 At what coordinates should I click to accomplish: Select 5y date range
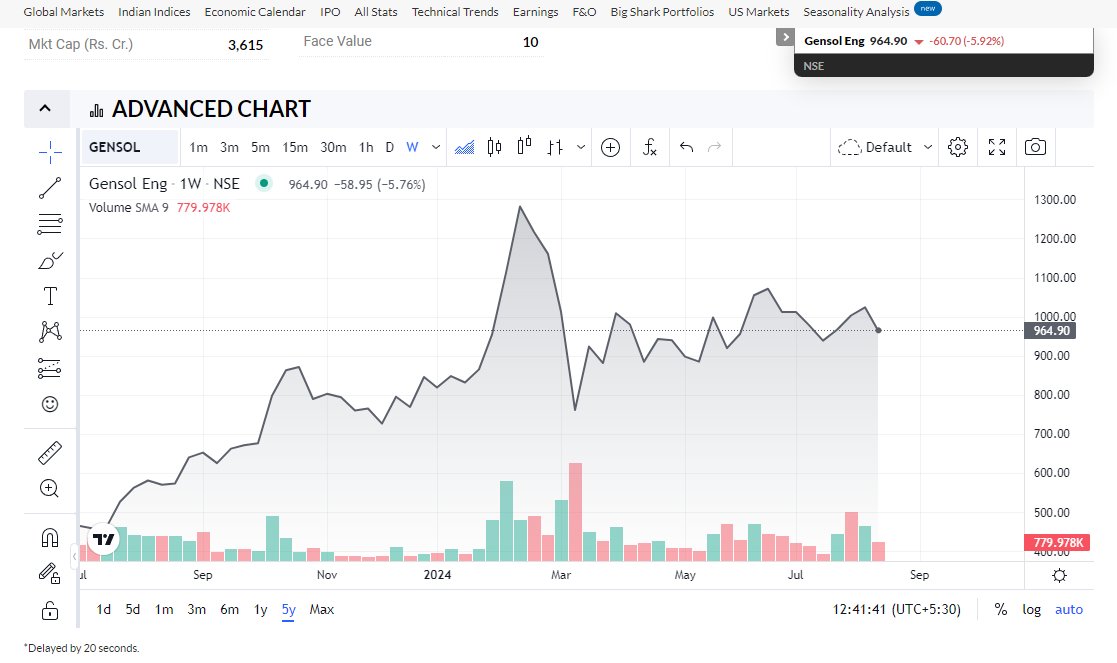[x=289, y=610]
